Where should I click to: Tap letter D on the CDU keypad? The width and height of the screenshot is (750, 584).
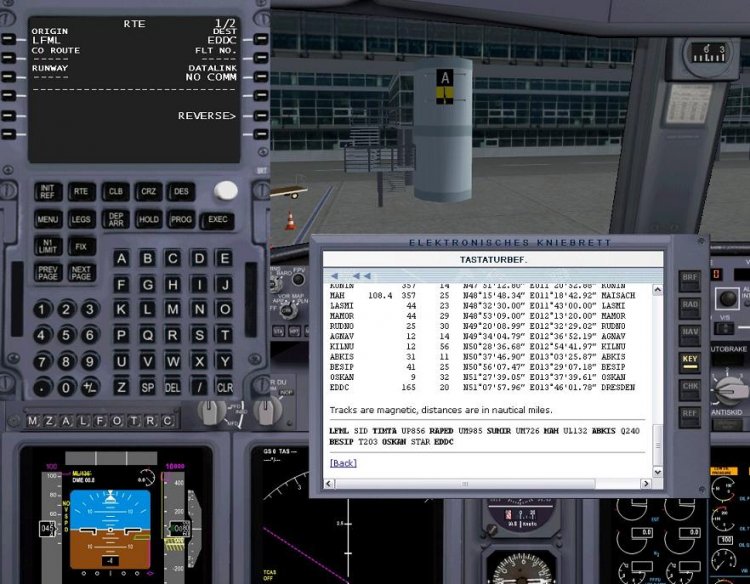click(x=199, y=259)
